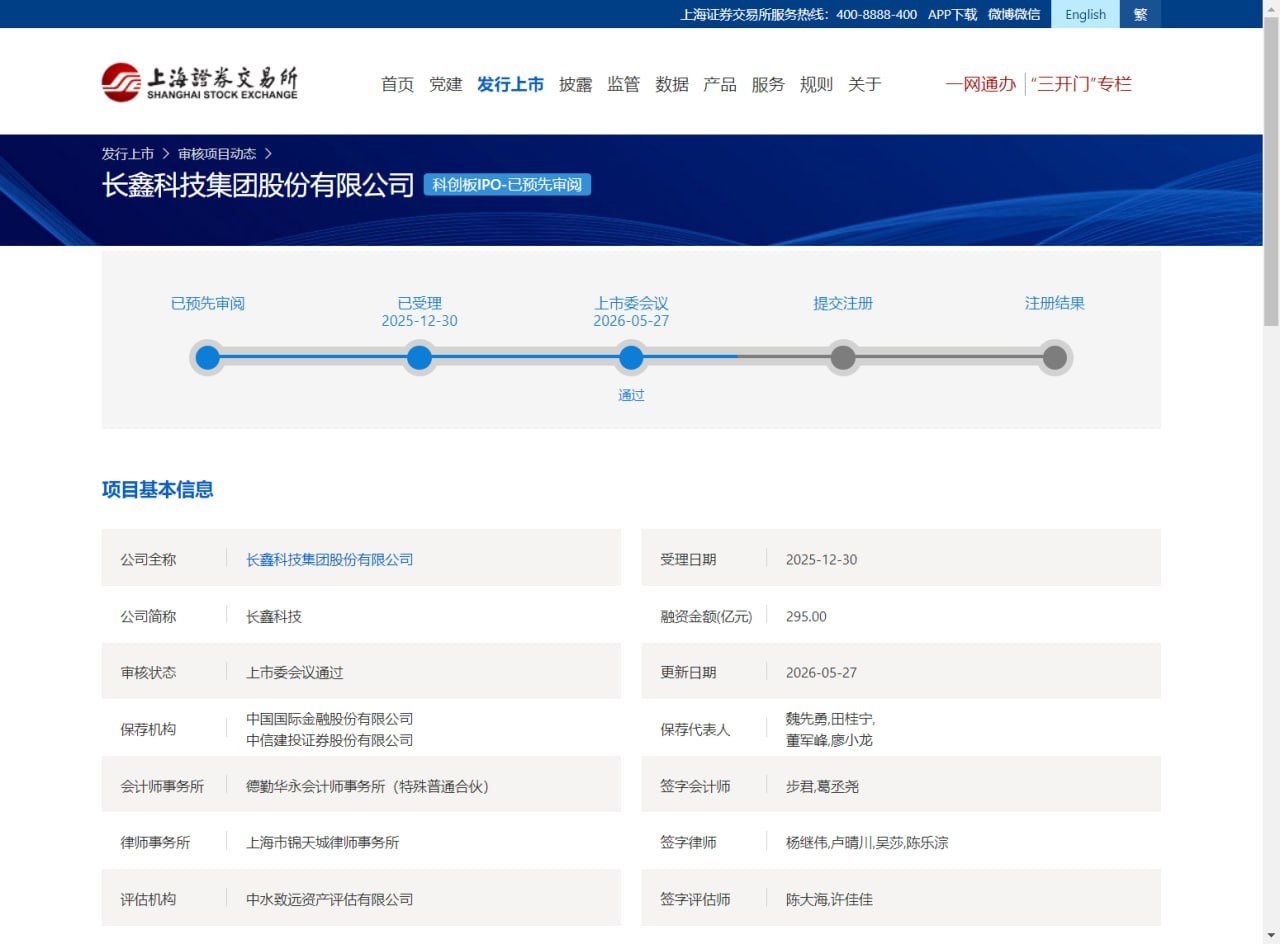Click the 更新日期 value 2026-05-27
This screenshot has width=1280, height=944.
pos(821,672)
